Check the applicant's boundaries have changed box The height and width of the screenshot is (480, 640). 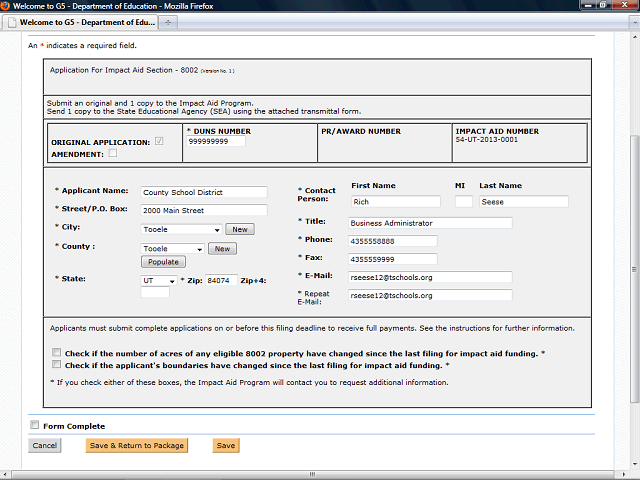56,366
